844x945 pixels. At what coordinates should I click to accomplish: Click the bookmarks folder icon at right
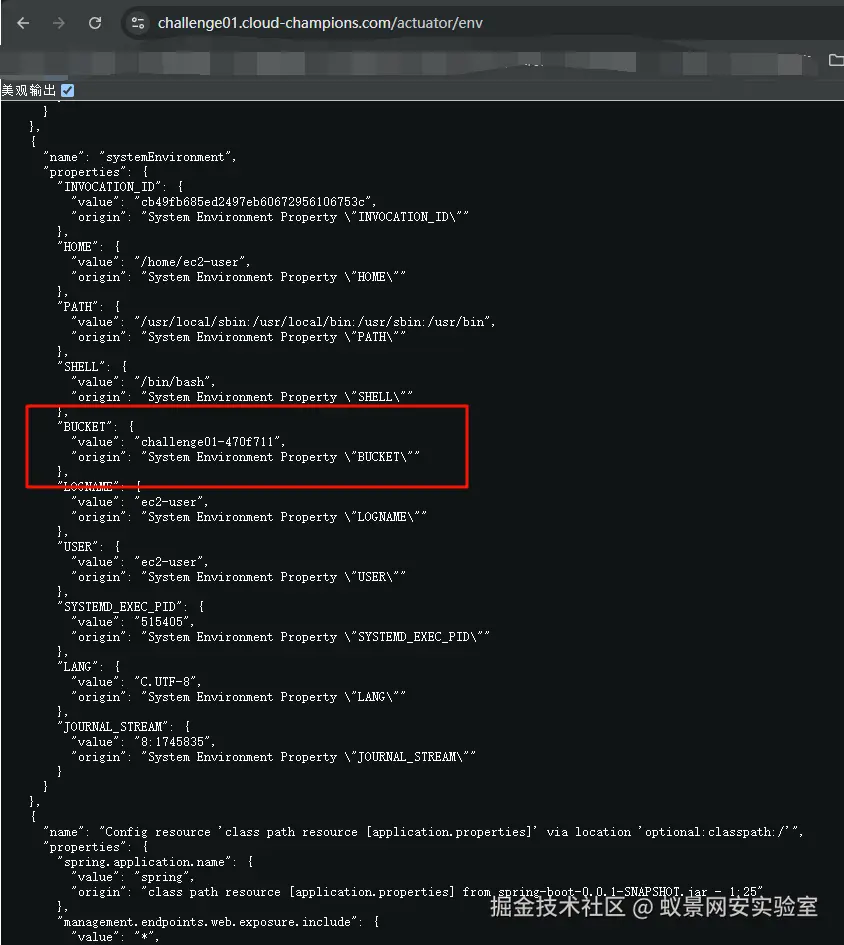836,60
